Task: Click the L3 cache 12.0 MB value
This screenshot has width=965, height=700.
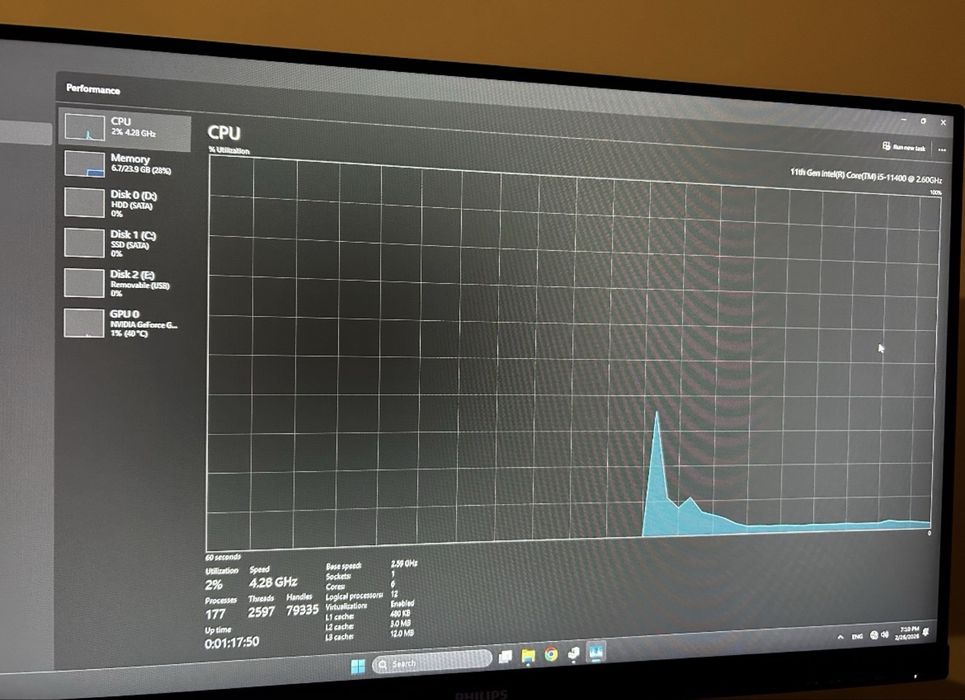Action: (402, 633)
